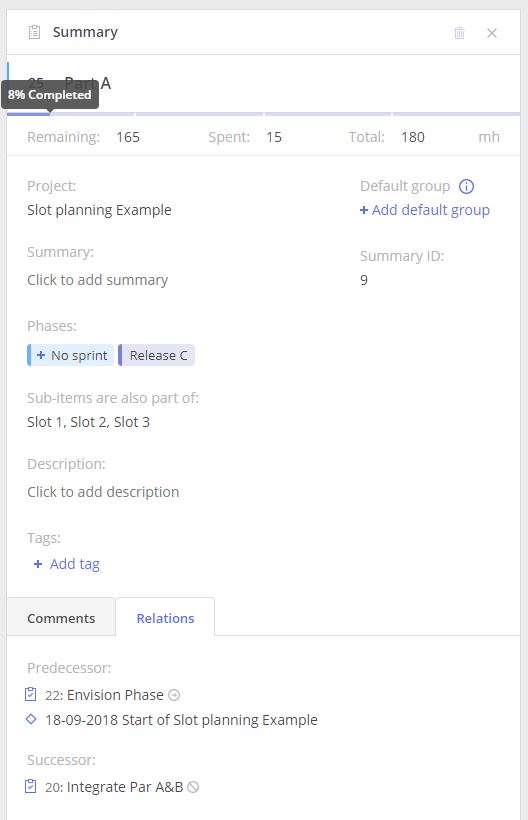This screenshot has width=528, height=820.
Task: Open Default group info icon
Action: click(466, 186)
